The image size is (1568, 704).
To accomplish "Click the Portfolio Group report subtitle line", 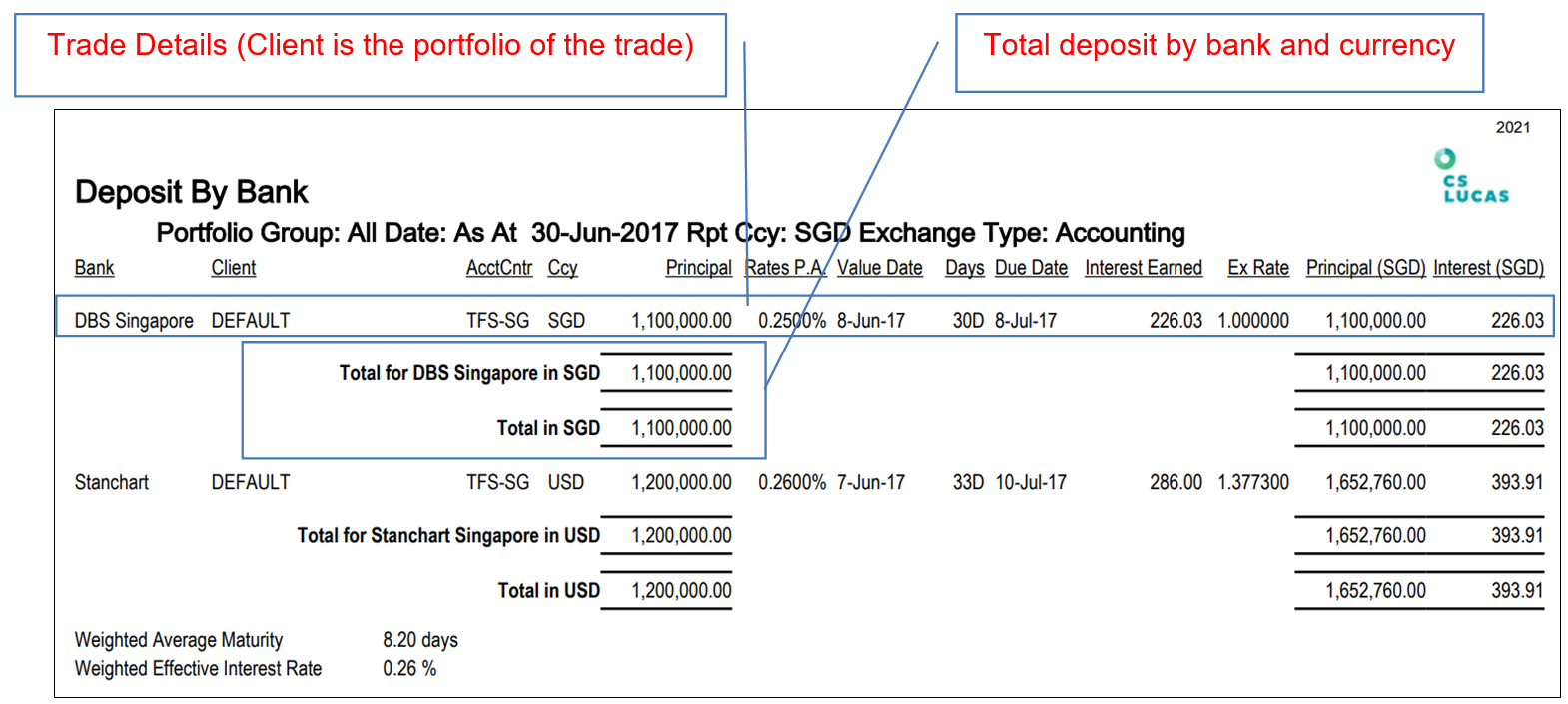I will click(670, 233).
